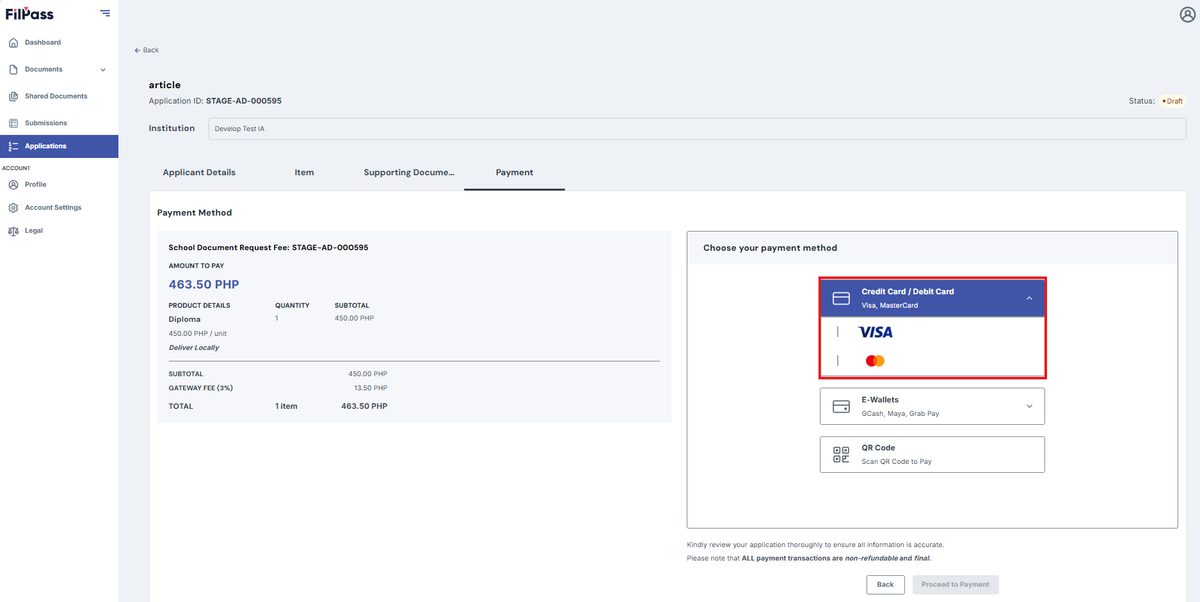Click the Deliver Locally text
The height and width of the screenshot is (602, 1200).
(194, 348)
